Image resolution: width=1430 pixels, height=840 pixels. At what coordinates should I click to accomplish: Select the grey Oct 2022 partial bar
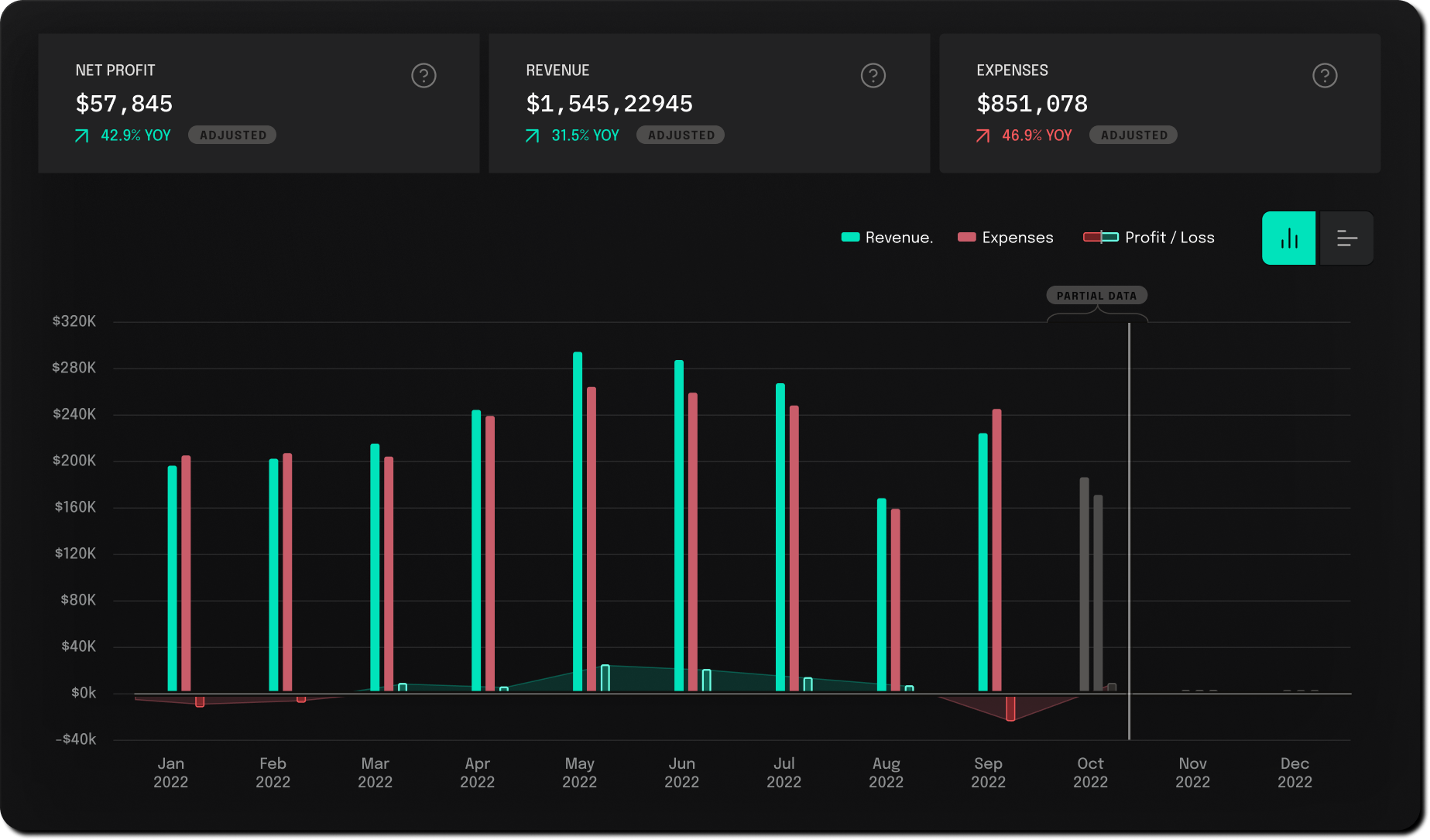coord(1084,584)
